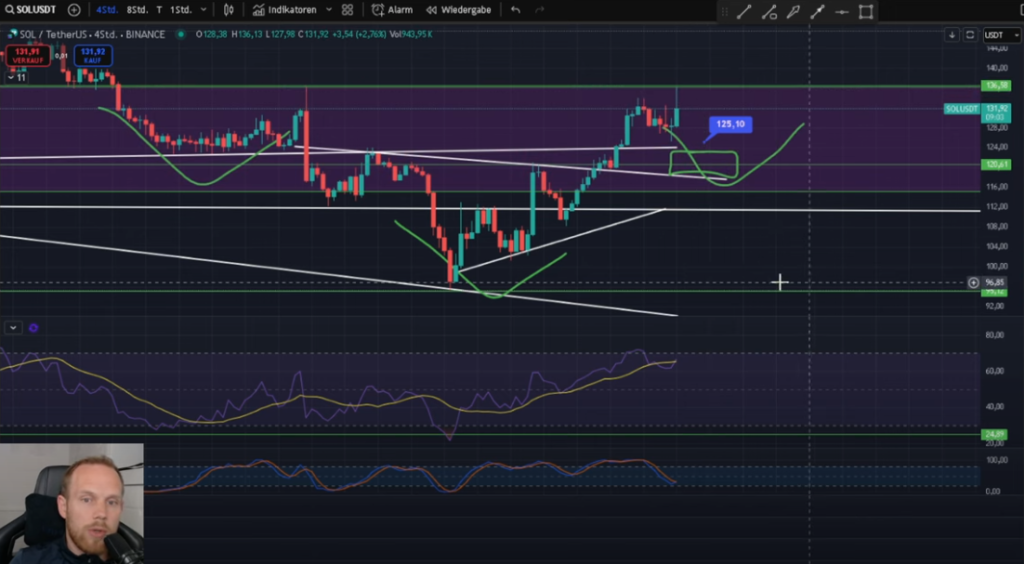This screenshot has height=564, width=1024.
Task: Select the 125,10 price callout label
Action: pyautogui.click(x=731, y=124)
